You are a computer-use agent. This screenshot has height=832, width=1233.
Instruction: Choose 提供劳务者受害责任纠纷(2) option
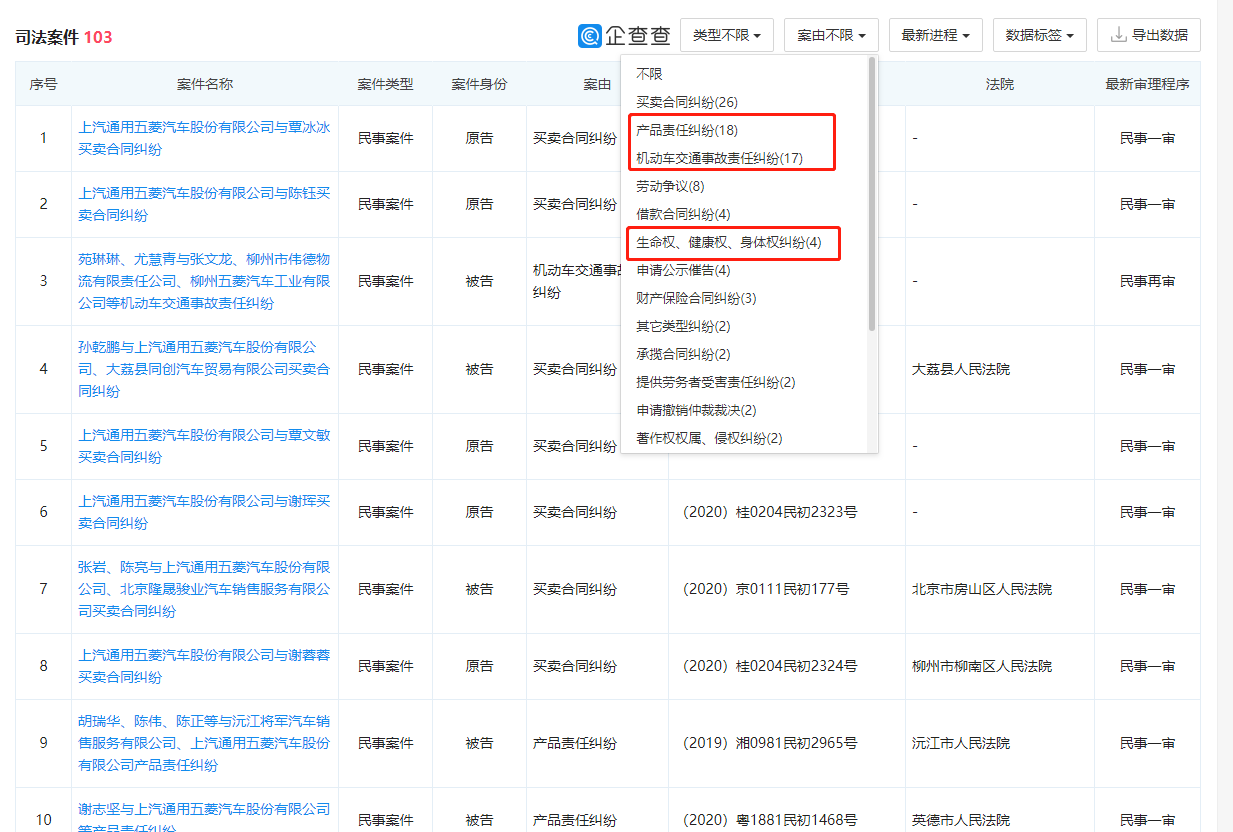click(716, 382)
